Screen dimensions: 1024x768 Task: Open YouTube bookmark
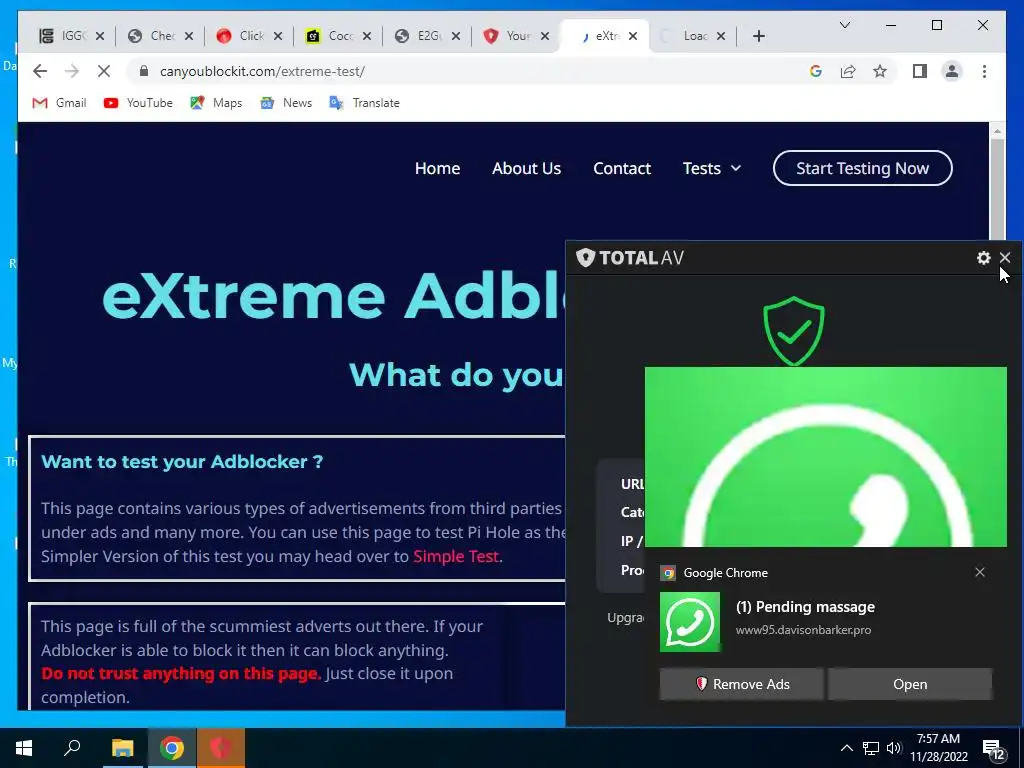138,103
